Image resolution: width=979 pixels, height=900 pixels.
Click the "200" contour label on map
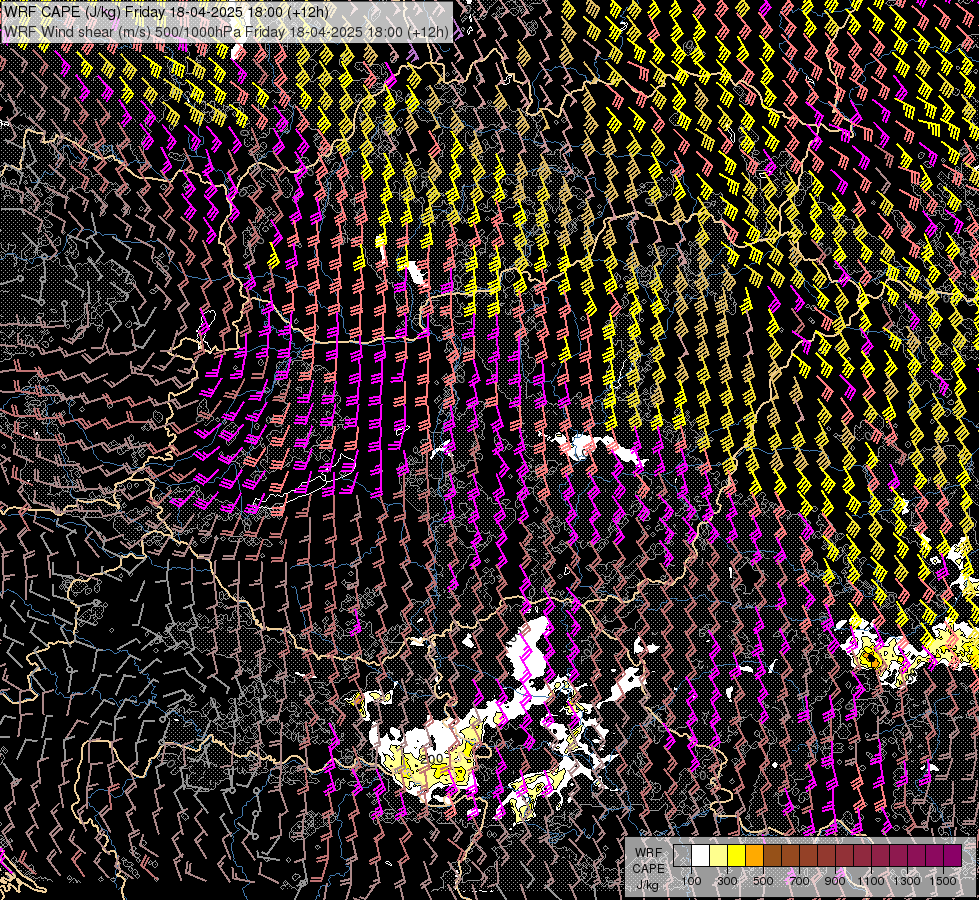tap(432, 759)
